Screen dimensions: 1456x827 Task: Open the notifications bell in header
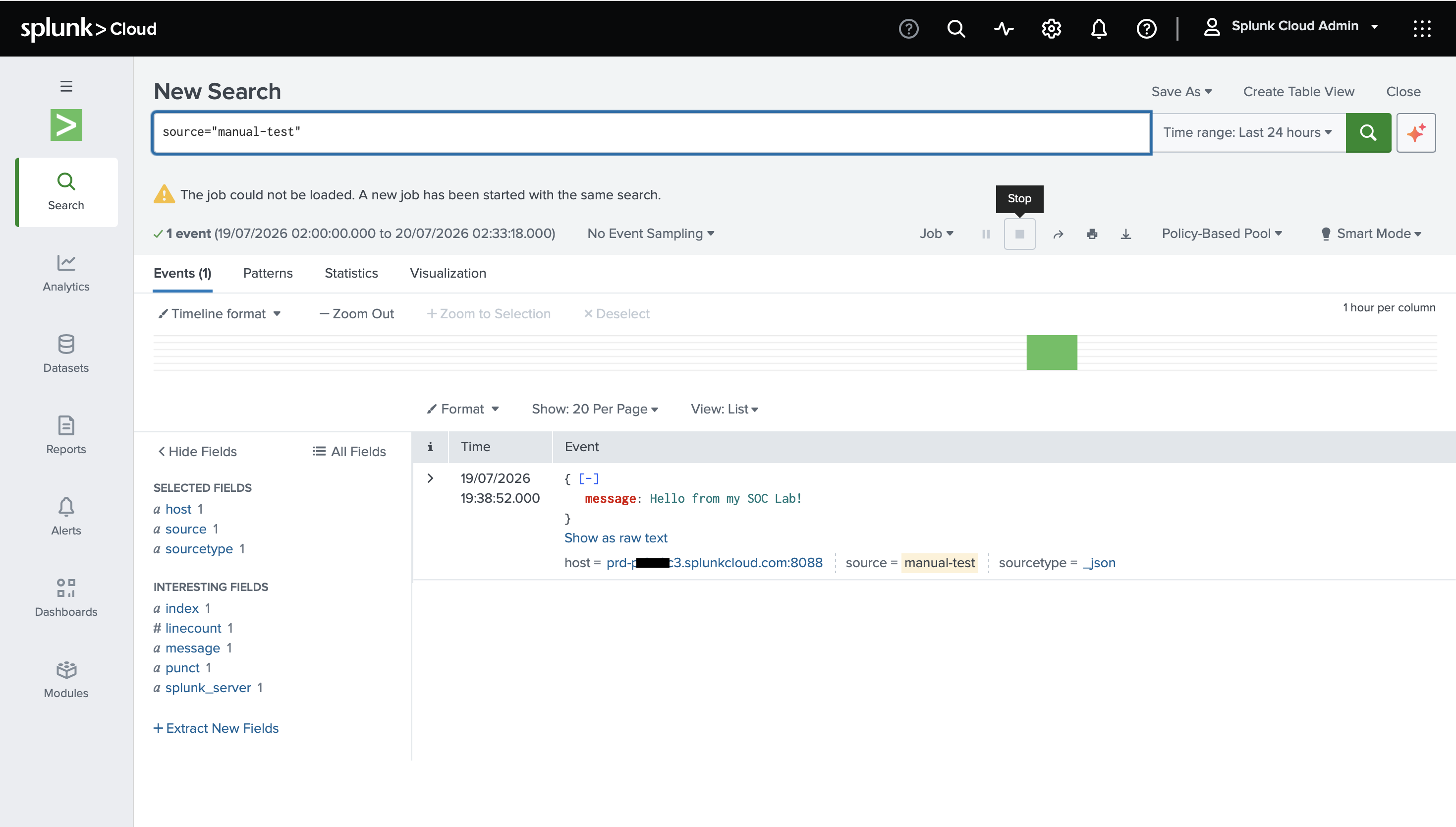click(1099, 28)
